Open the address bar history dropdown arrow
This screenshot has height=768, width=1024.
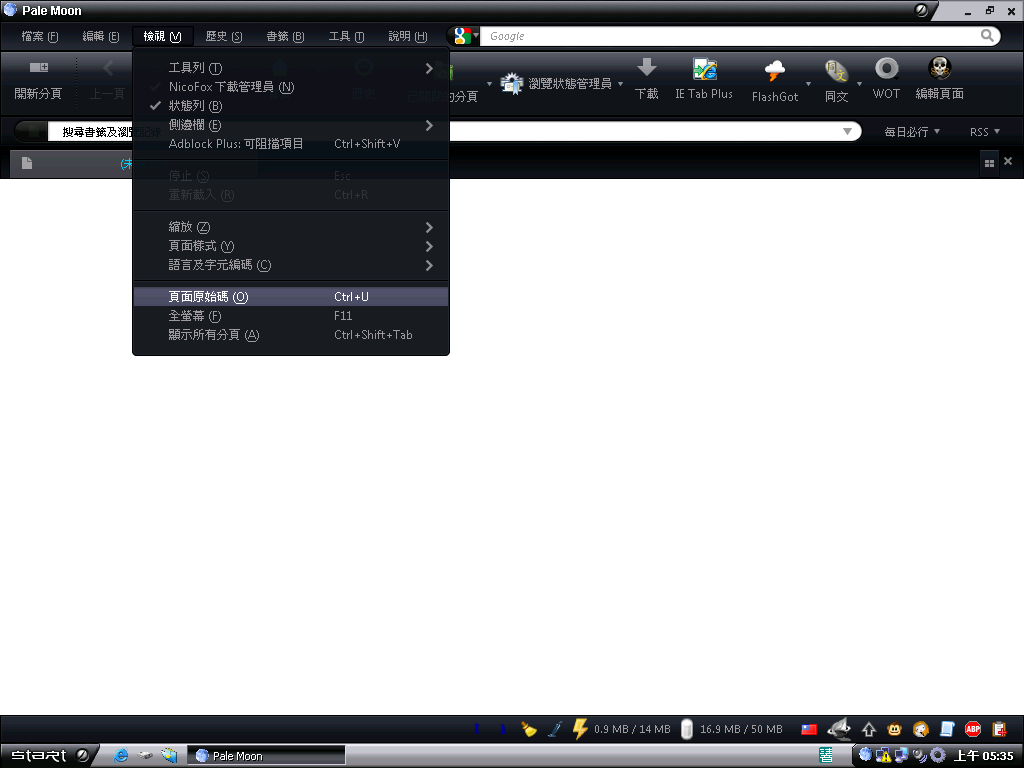pos(847,132)
